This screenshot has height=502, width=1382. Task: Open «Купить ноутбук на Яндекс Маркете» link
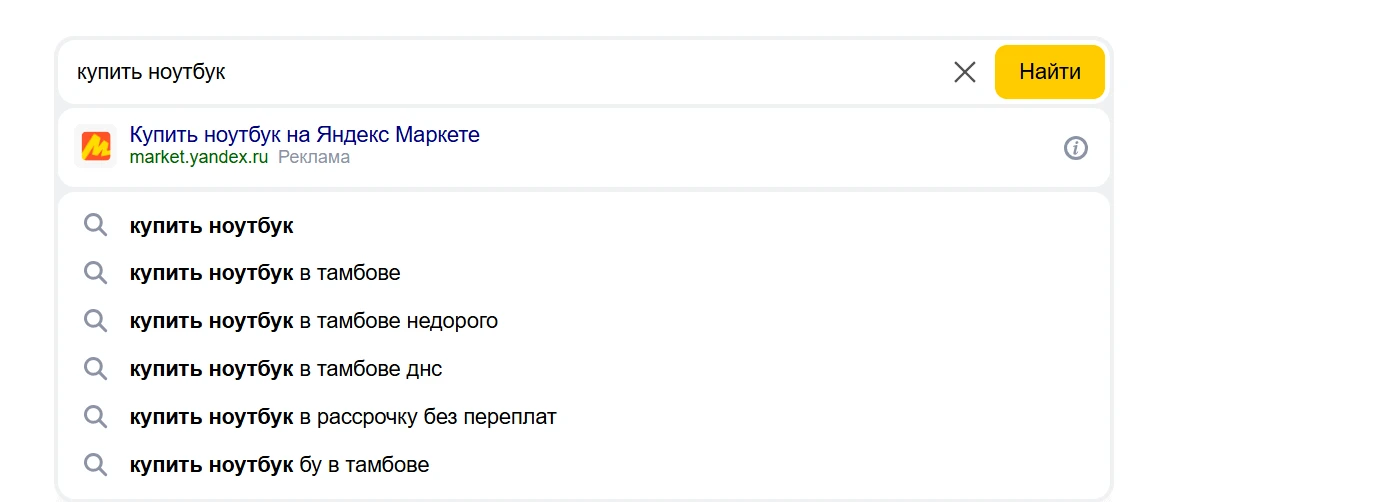point(304,134)
